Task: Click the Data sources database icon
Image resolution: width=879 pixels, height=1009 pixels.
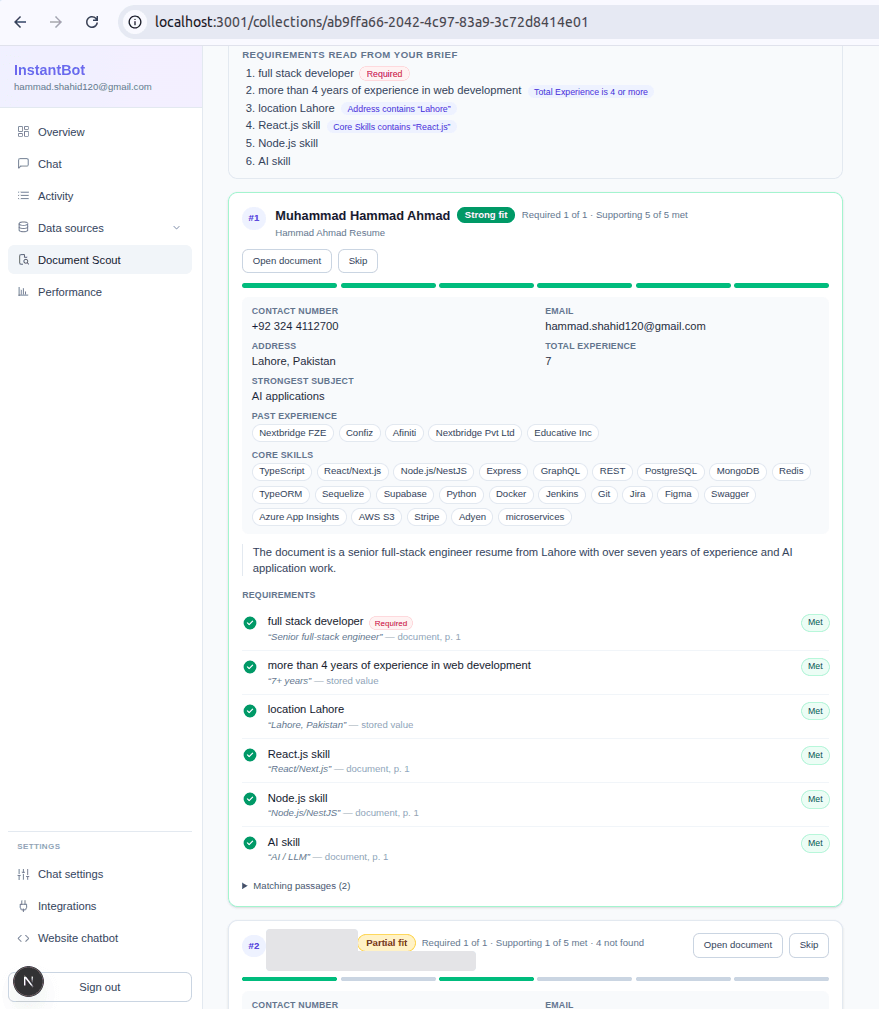Action: point(24,227)
